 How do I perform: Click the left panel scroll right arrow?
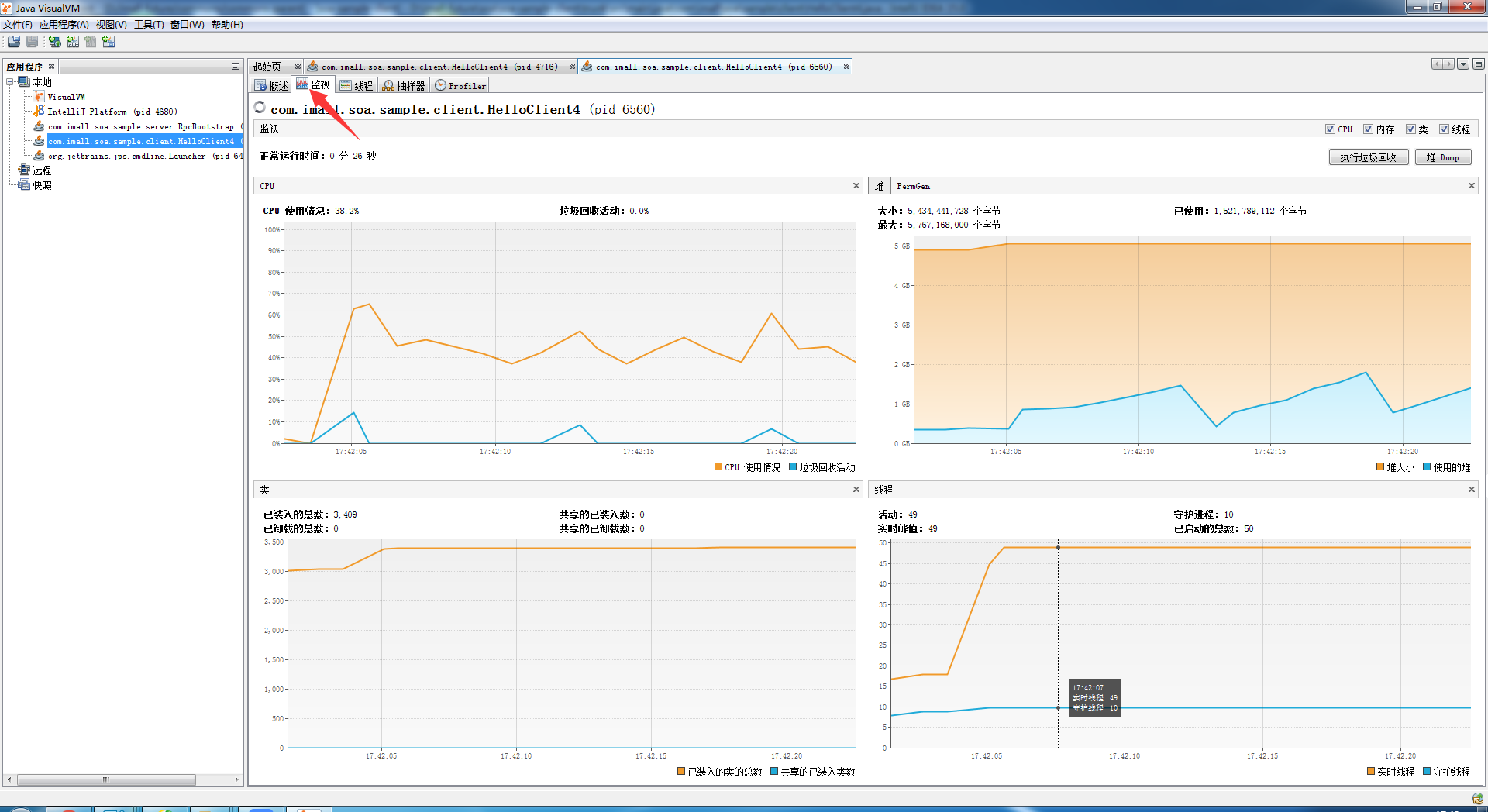click(x=236, y=779)
